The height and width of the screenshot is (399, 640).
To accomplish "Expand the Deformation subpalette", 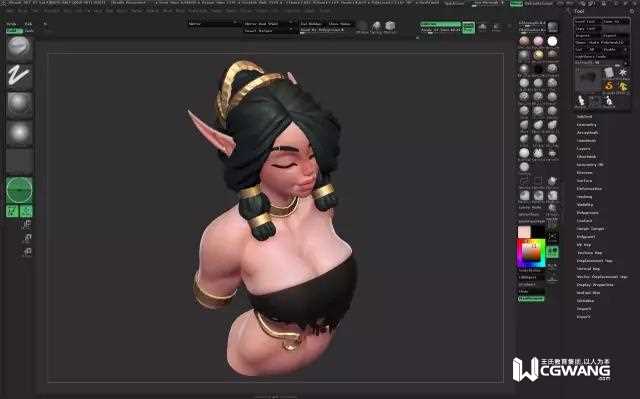I will tap(589, 189).
